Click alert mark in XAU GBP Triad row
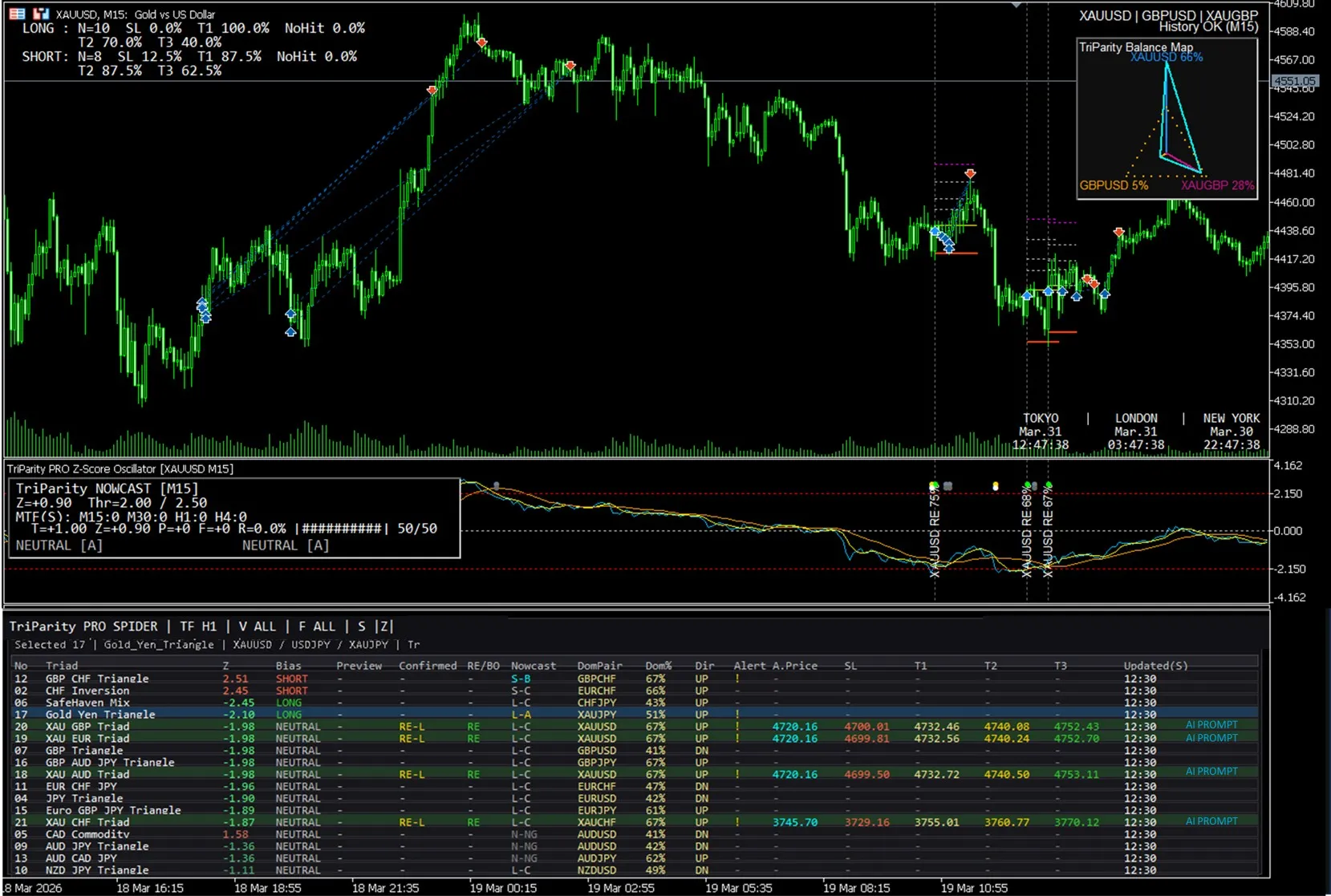Image resolution: width=1331 pixels, height=896 pixels. [737, 727]
